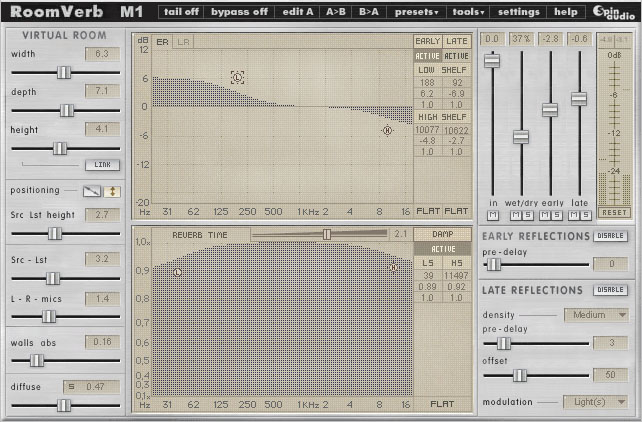Select the LATE EQ column header
The width and height of the screenshot is (642, 422).
pos(457,41)
